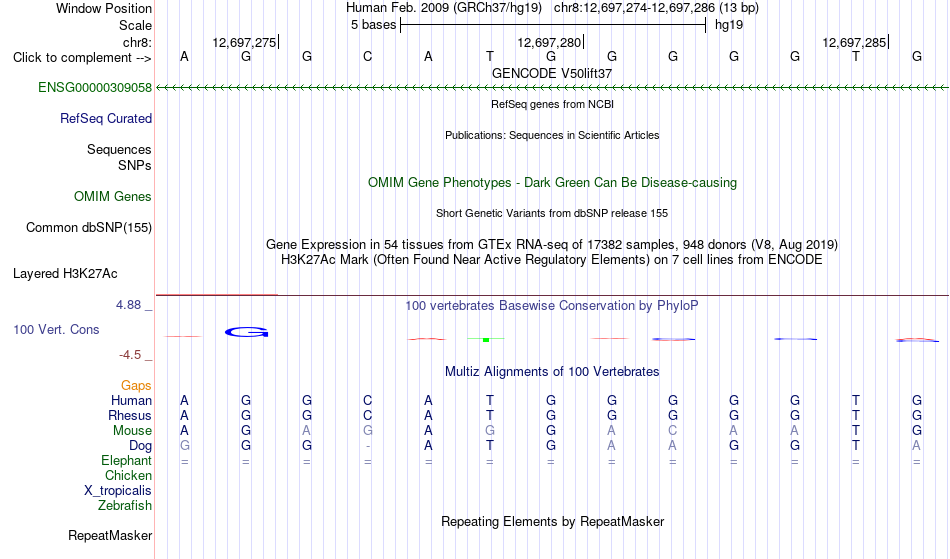Image resolution: width=950 pixels, height=559 pixels.
Task: Click the 12,697,275 position tick label
Action: pos(244,42)
